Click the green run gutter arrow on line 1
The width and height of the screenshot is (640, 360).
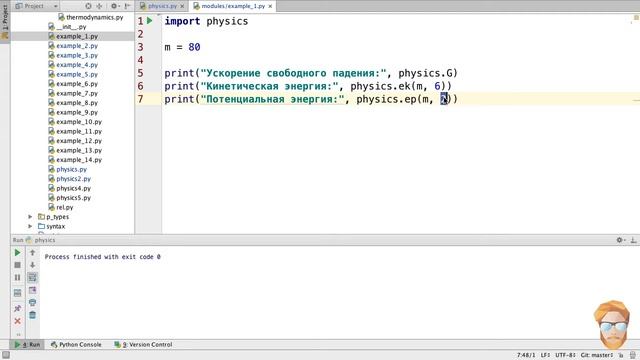pyautogui.click(x=150, y=20)
